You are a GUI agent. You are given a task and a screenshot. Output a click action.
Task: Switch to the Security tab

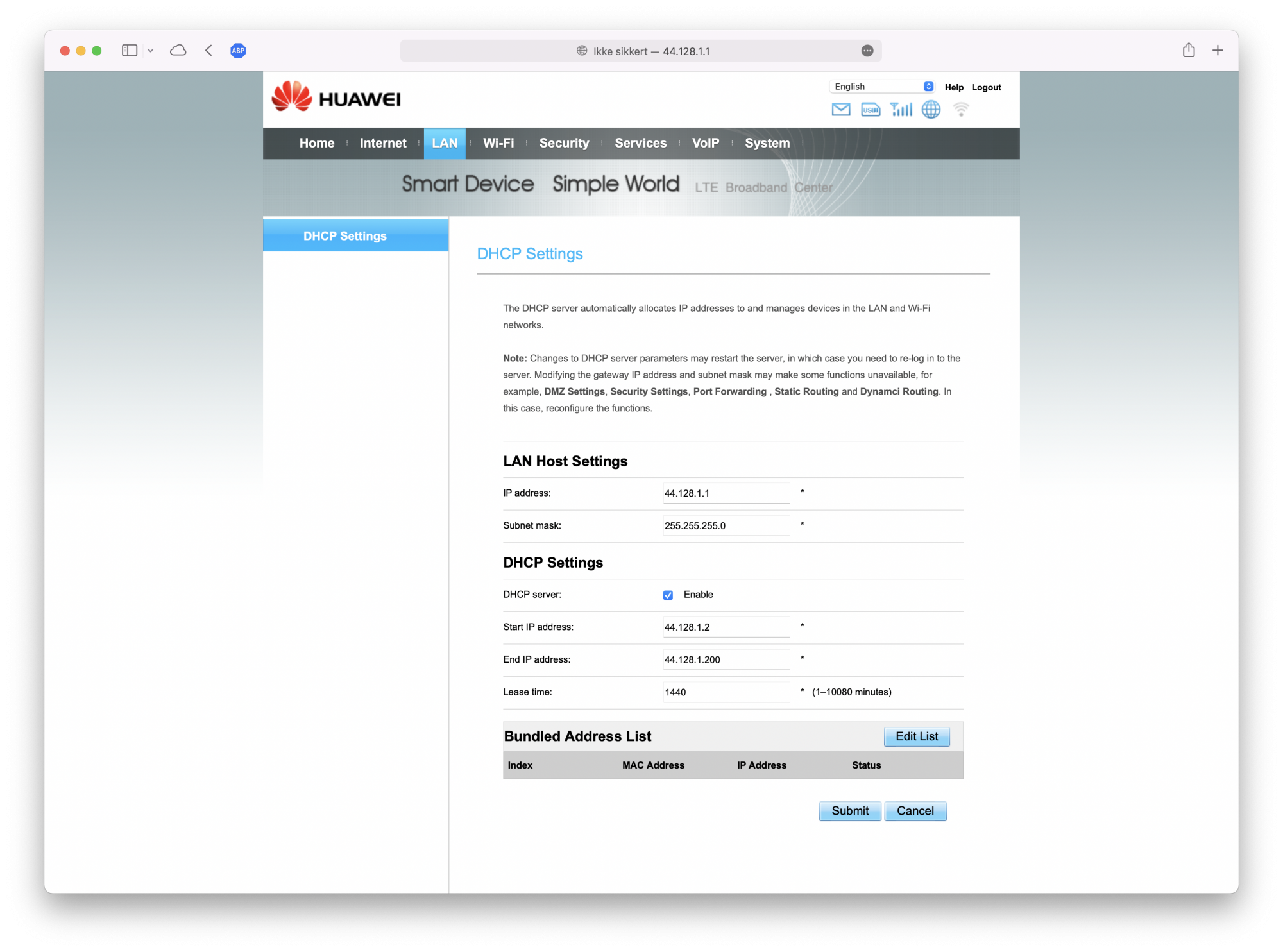(x=564, y=143)
